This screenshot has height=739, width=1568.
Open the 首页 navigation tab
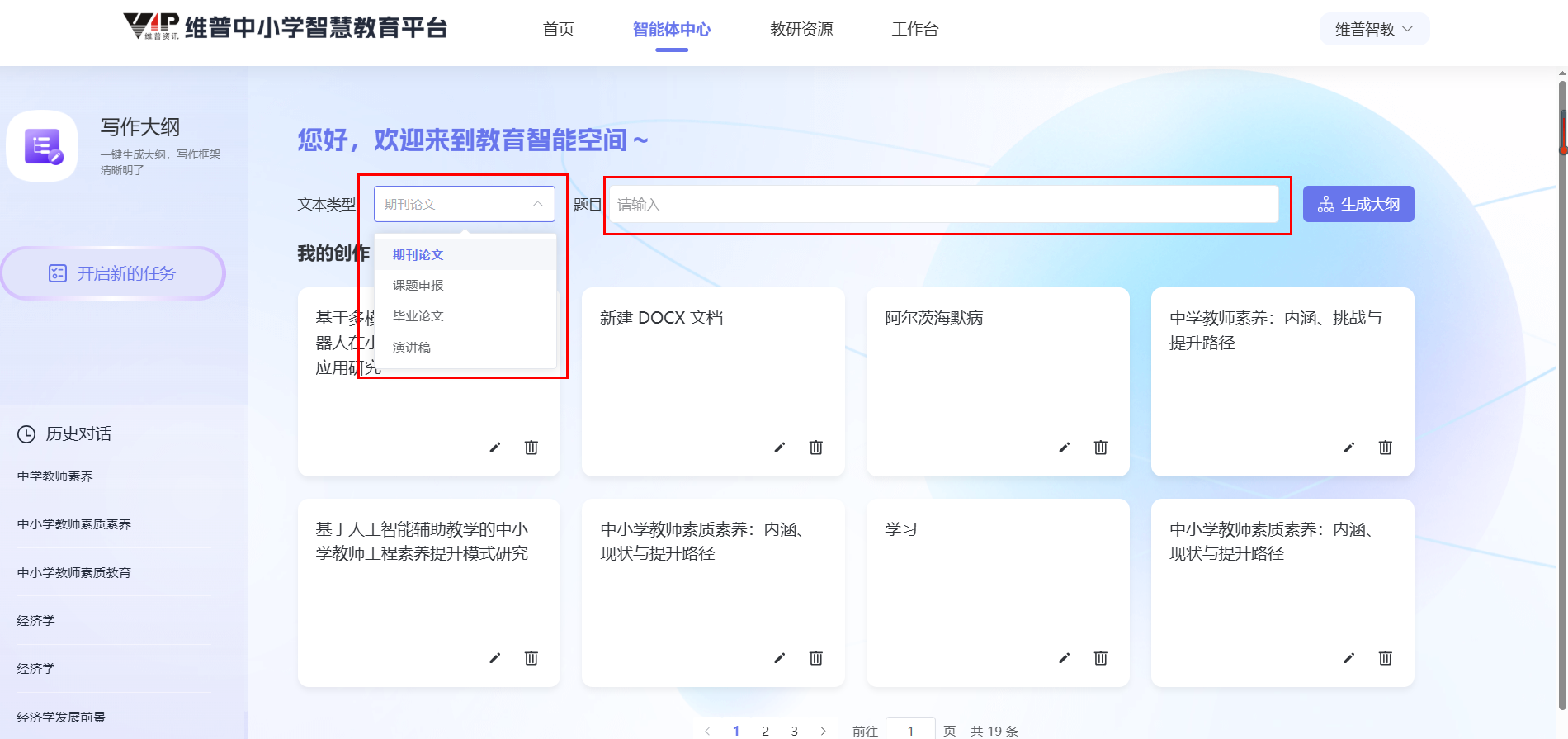coord(559,30)
